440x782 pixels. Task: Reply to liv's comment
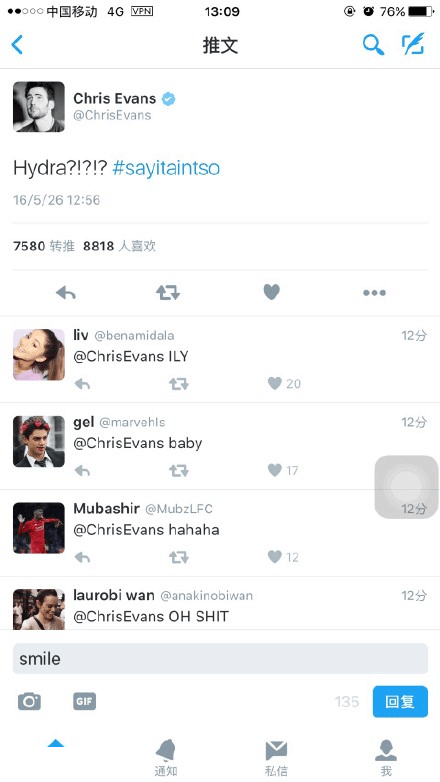coord(82,384)
